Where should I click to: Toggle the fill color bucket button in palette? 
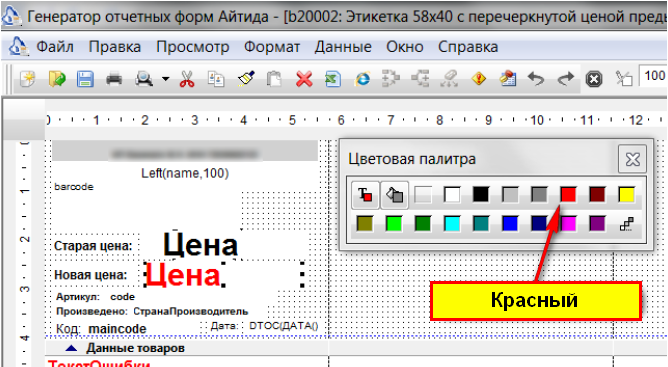[394, 195]
